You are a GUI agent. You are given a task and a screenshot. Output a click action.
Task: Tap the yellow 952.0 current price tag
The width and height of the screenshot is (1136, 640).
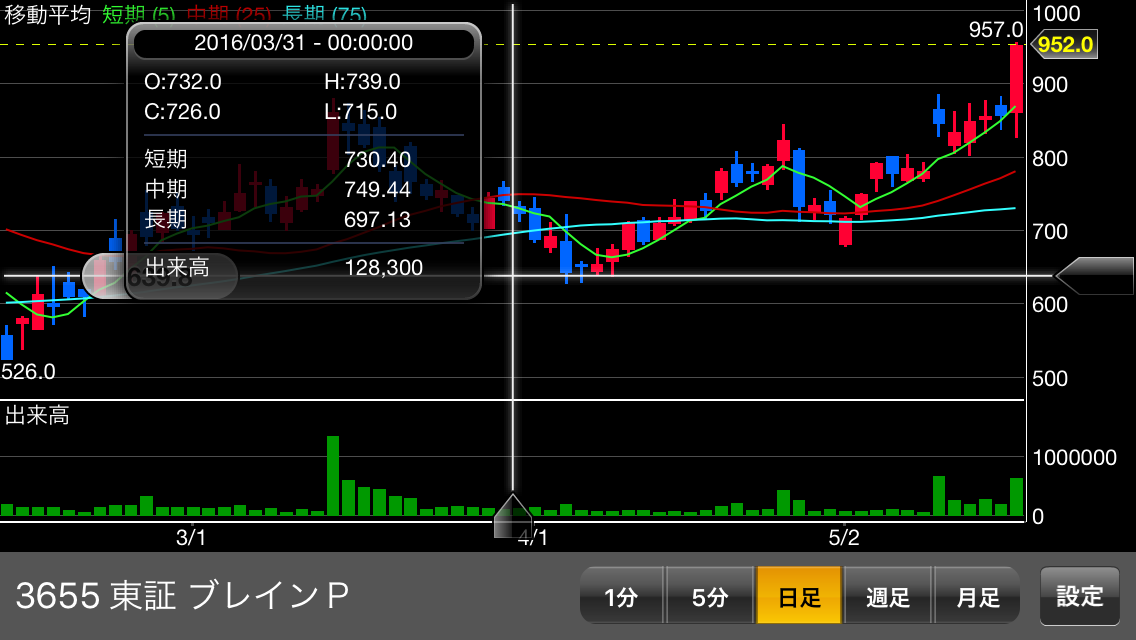coord(1065,45)
